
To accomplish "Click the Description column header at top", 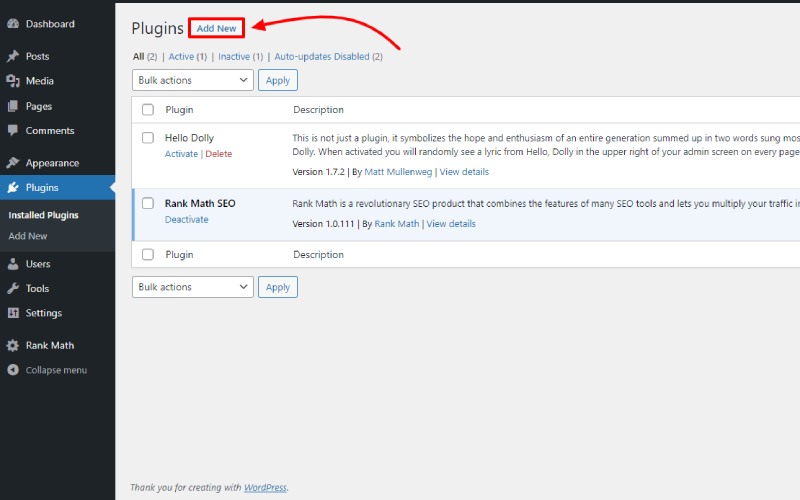I will tap(318, 110).
